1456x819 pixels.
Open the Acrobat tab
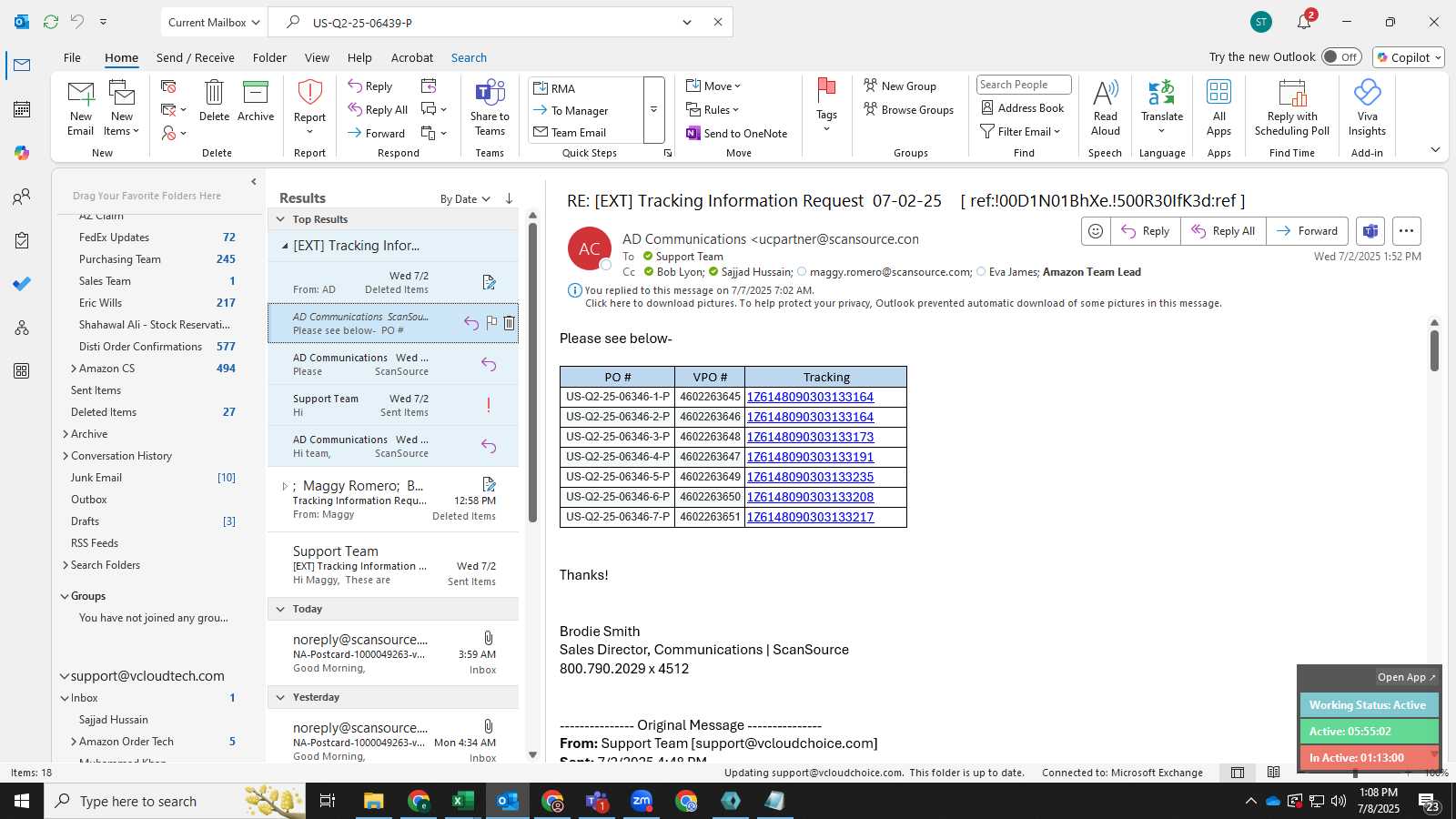tap(412, 57)
